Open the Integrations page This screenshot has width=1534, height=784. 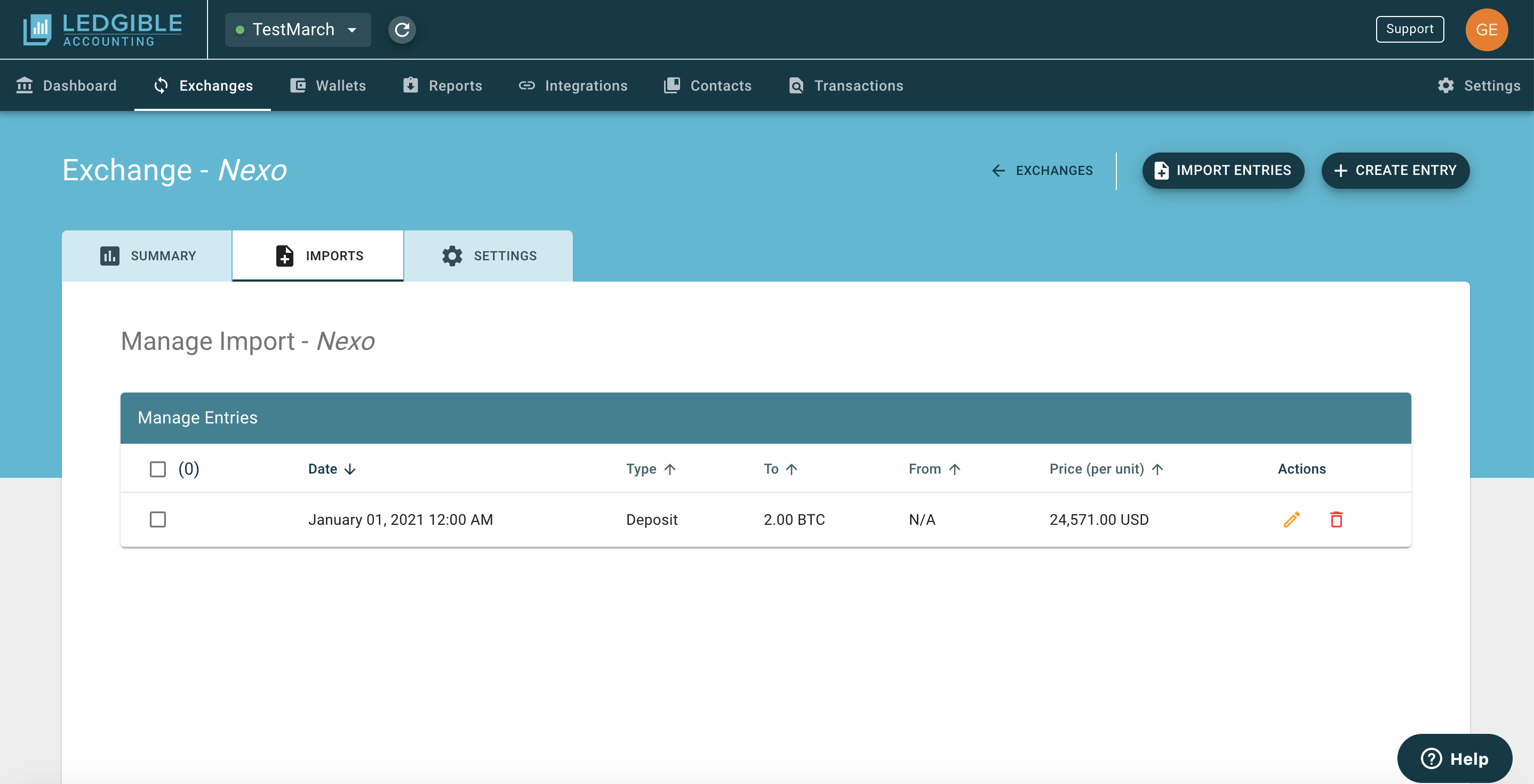coord(572,86)
